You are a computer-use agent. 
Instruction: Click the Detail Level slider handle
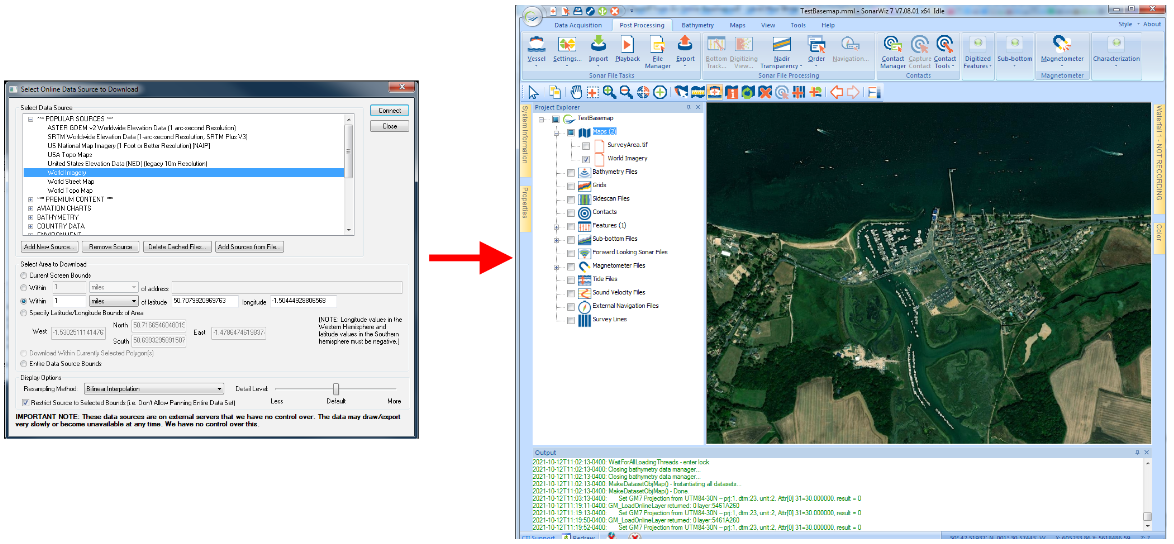coord(337,388)
